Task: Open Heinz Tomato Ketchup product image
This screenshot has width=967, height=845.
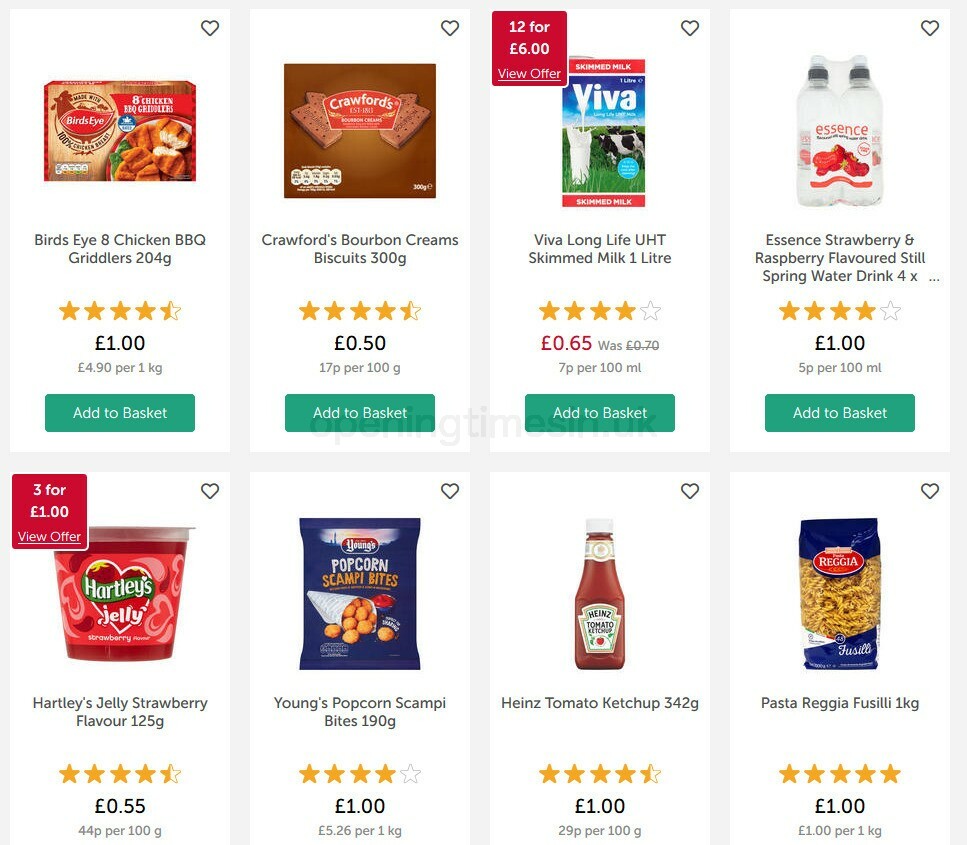Action: tap(600, 594)
